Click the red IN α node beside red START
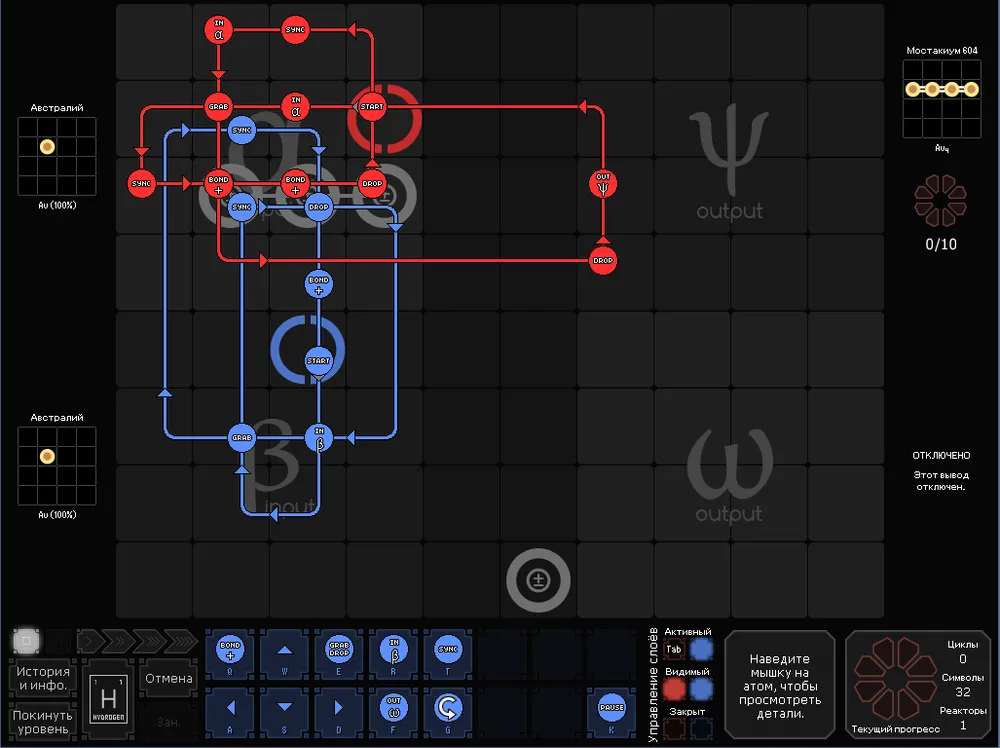1000x748 pixels. 295,106
